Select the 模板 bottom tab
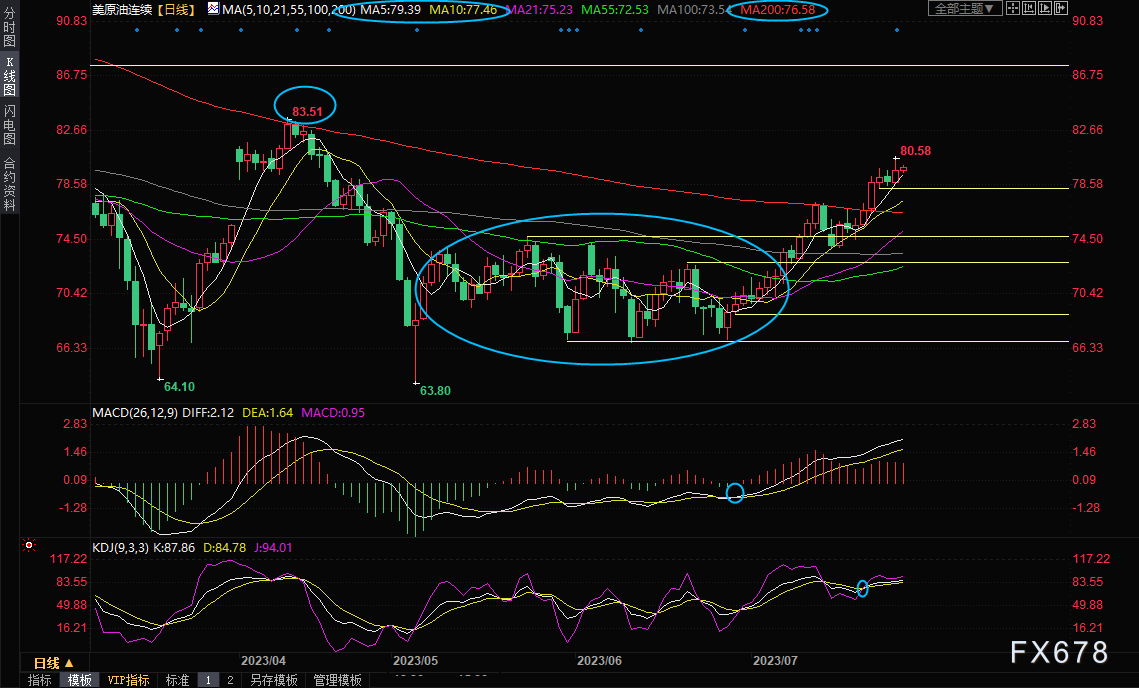The image size is (1139, 688). [80, 680]
